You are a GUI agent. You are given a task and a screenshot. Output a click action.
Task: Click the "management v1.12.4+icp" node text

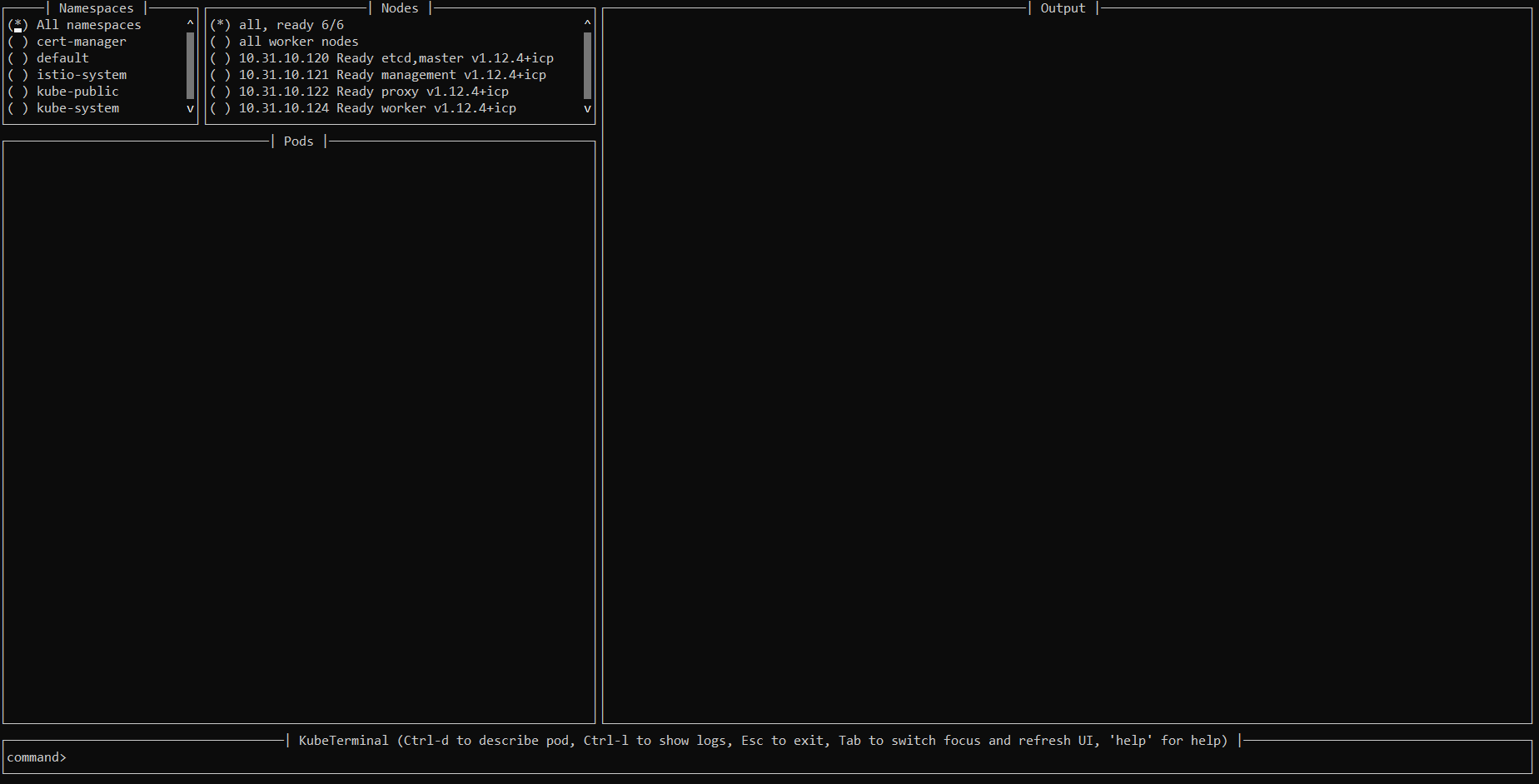(464, 75)
